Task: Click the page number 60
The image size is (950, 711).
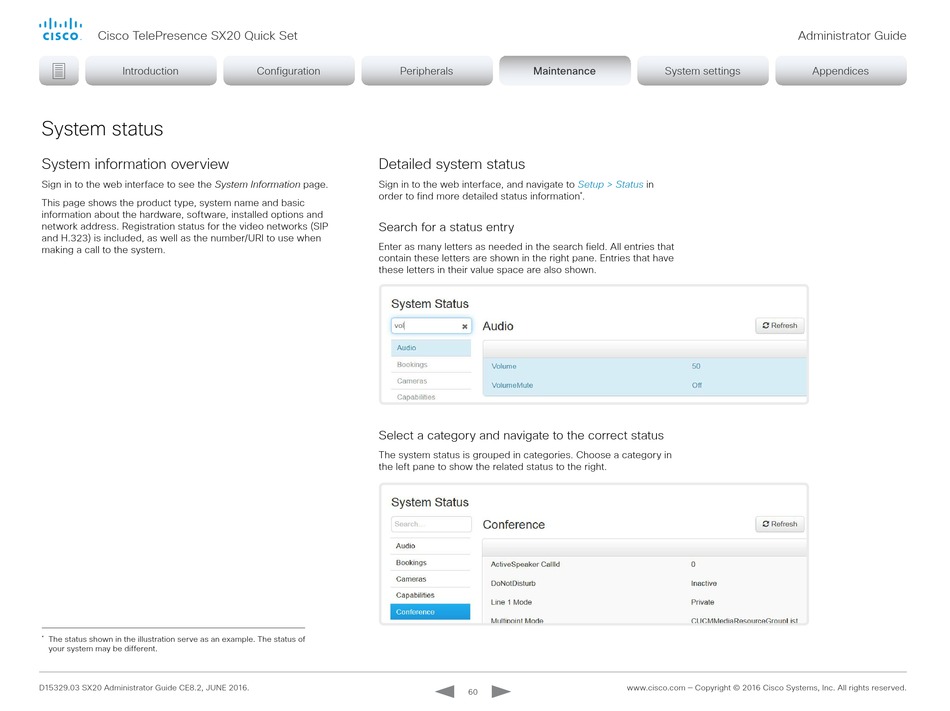Action: (x=473, y=692)
